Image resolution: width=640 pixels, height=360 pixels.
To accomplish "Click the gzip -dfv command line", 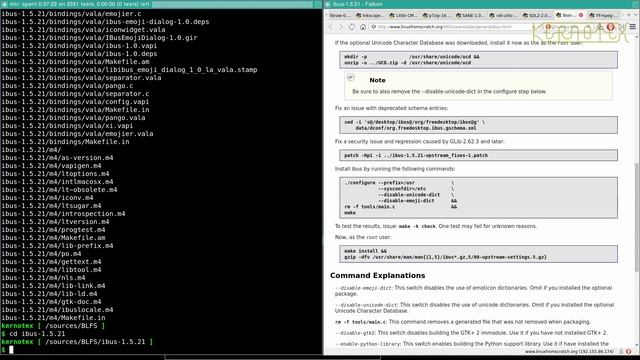I will (x=445, y=257).
